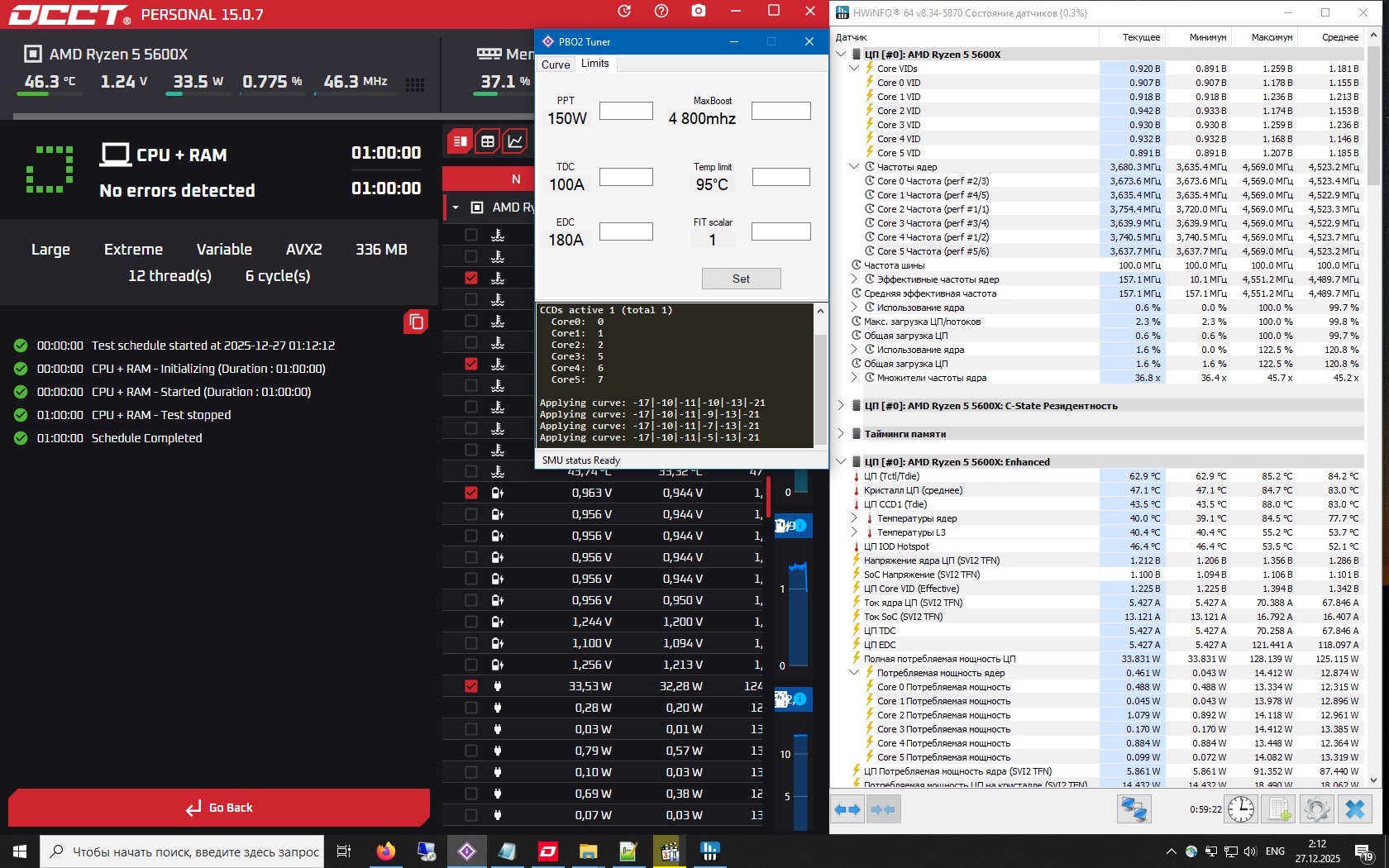
Task: Focus the PPT input field
Action: (x=626, y=111)
